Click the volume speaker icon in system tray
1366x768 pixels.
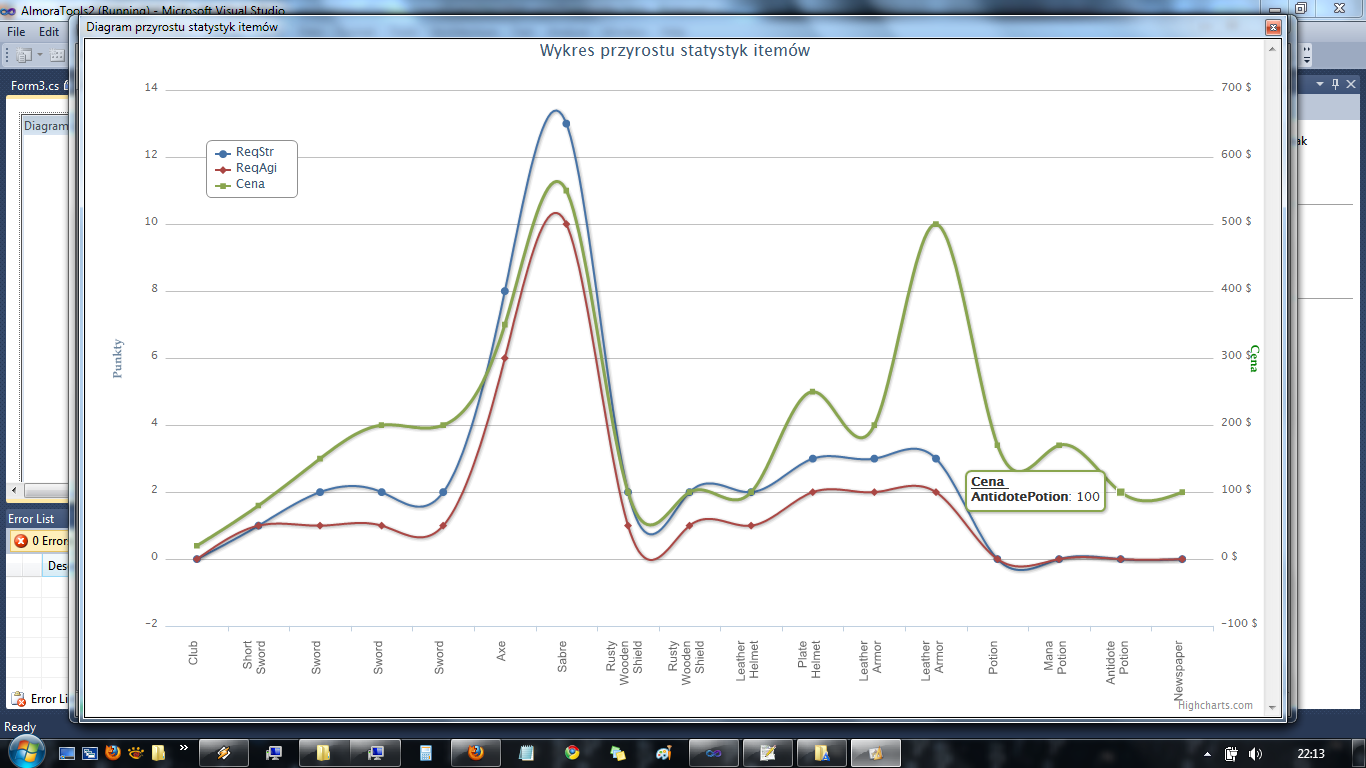[1256, 753]
